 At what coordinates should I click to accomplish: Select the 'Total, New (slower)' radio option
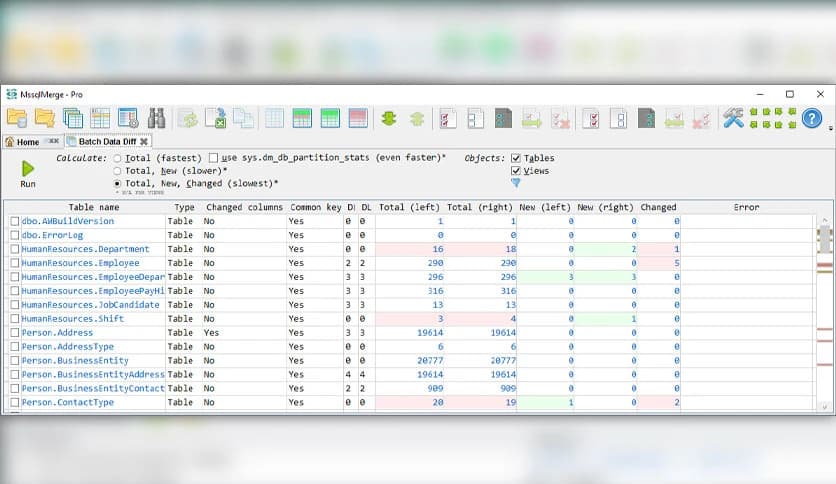[x=117, y=171]
